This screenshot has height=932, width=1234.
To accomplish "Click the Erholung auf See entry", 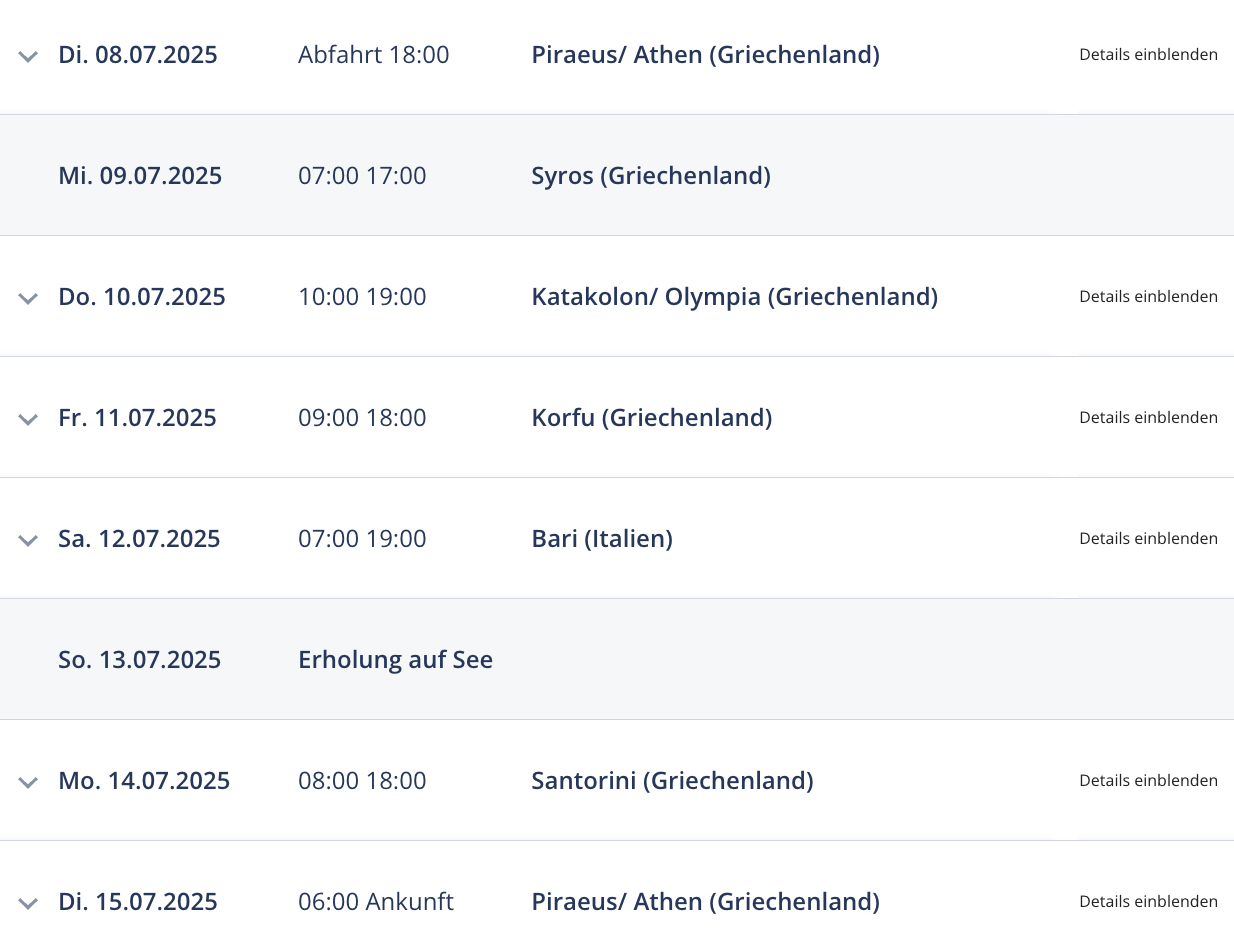I will pos(396,660).
